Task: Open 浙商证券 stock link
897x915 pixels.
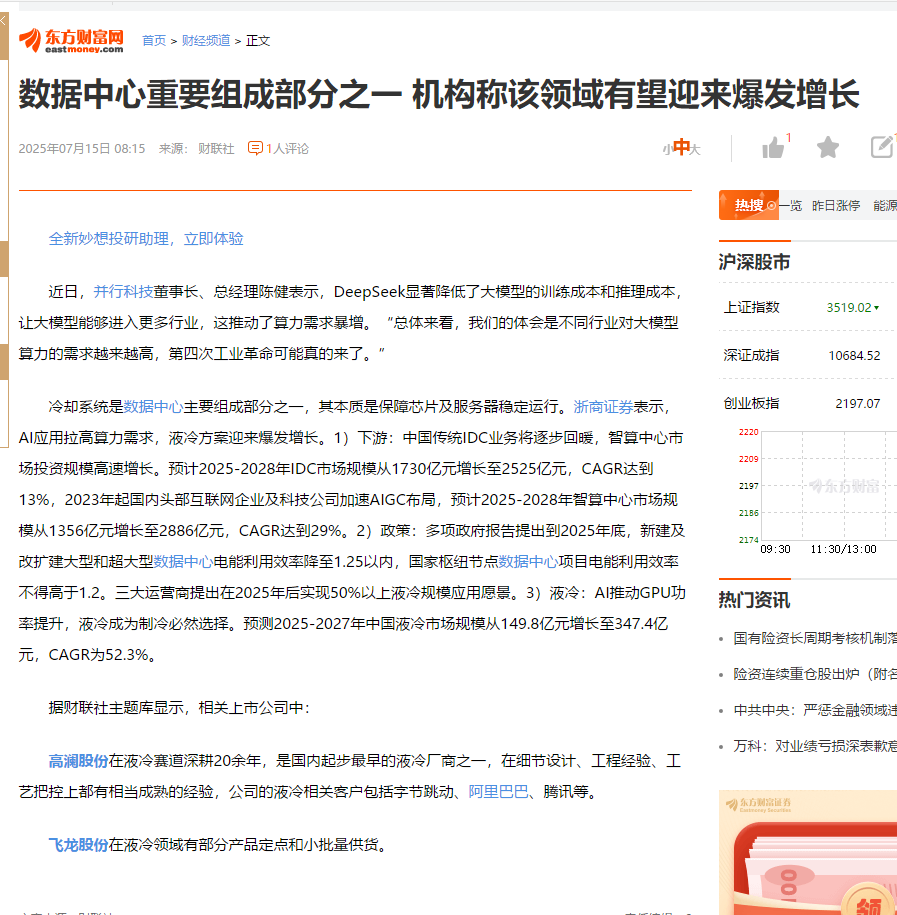Action: click(603, 407)
